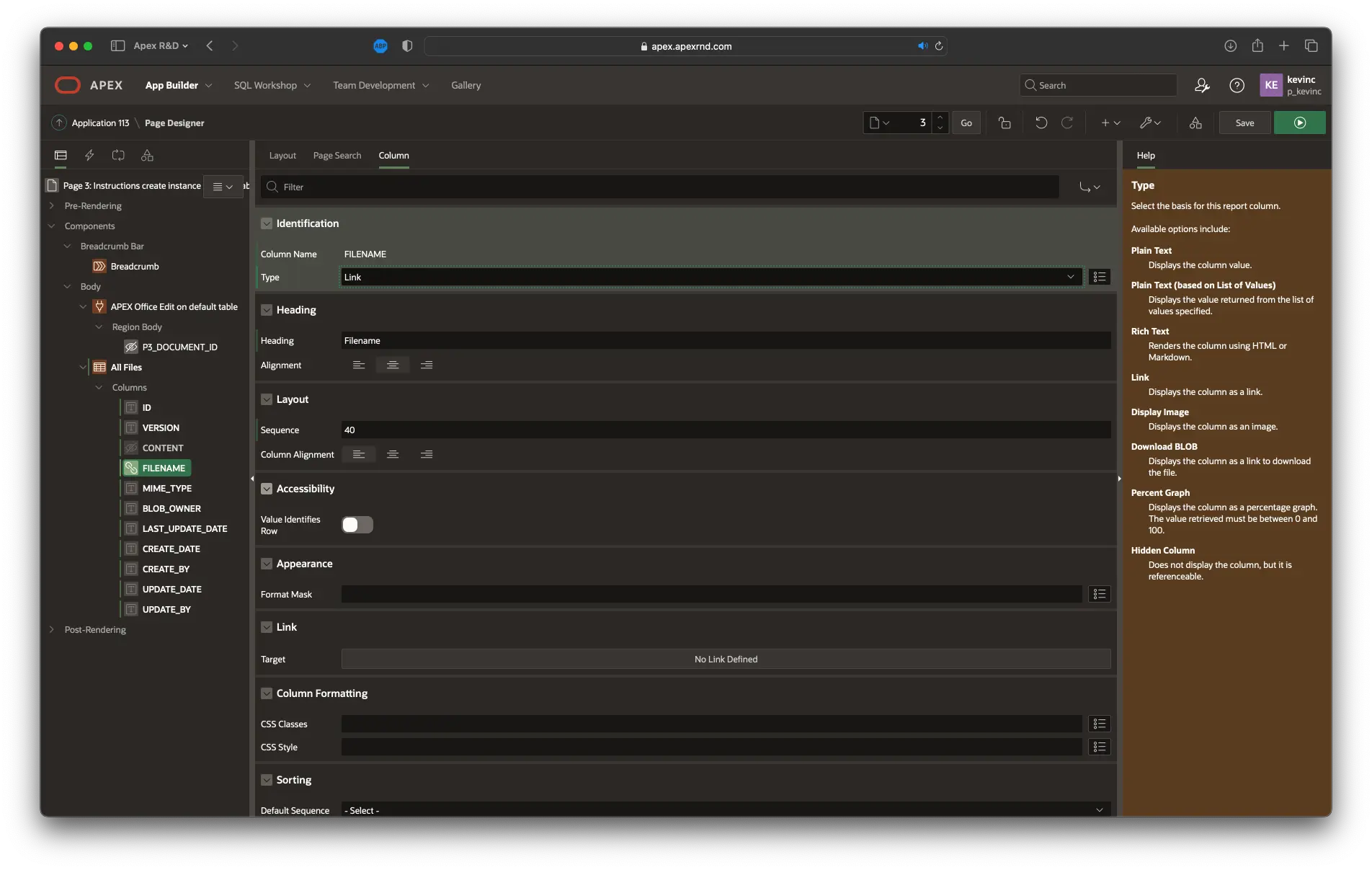Click the Undo icon

1041,123
